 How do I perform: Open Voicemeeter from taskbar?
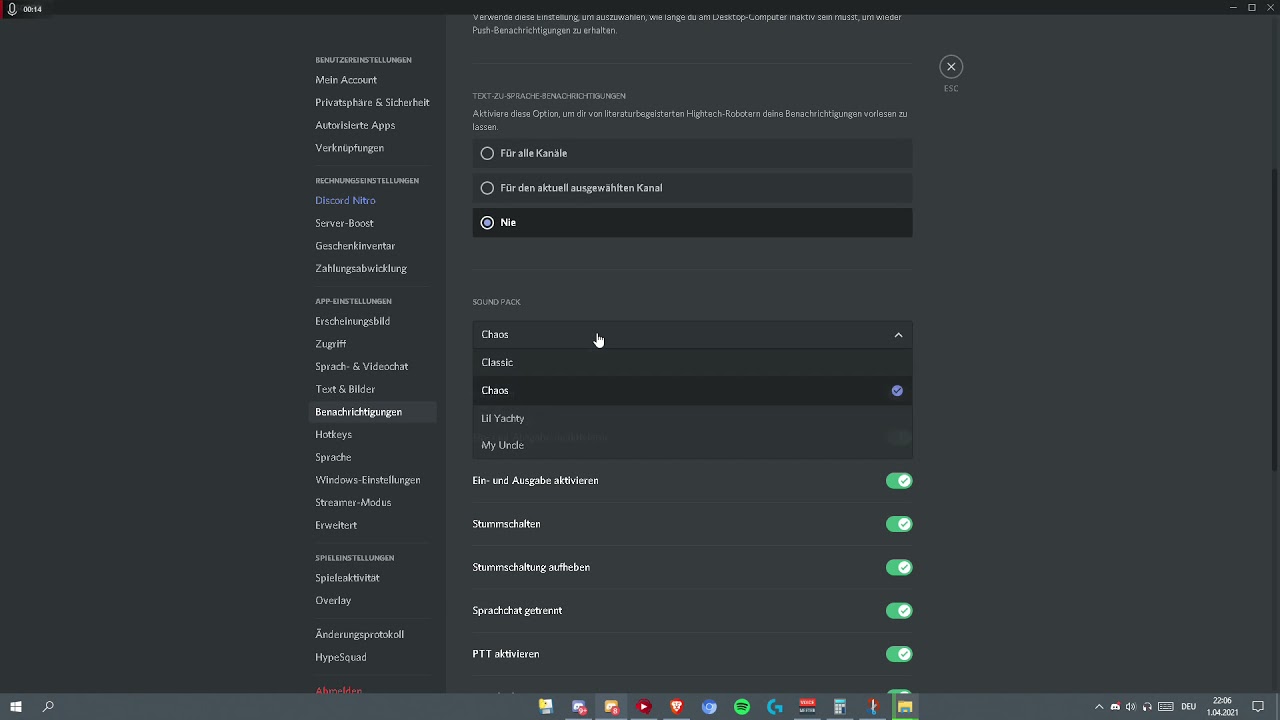pos(807,707)
